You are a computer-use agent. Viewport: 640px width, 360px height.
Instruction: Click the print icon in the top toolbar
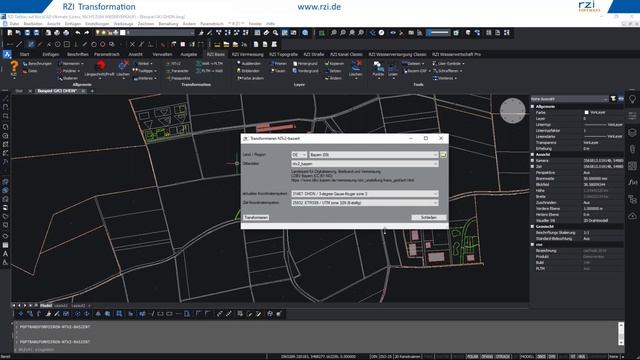(66, 33)
